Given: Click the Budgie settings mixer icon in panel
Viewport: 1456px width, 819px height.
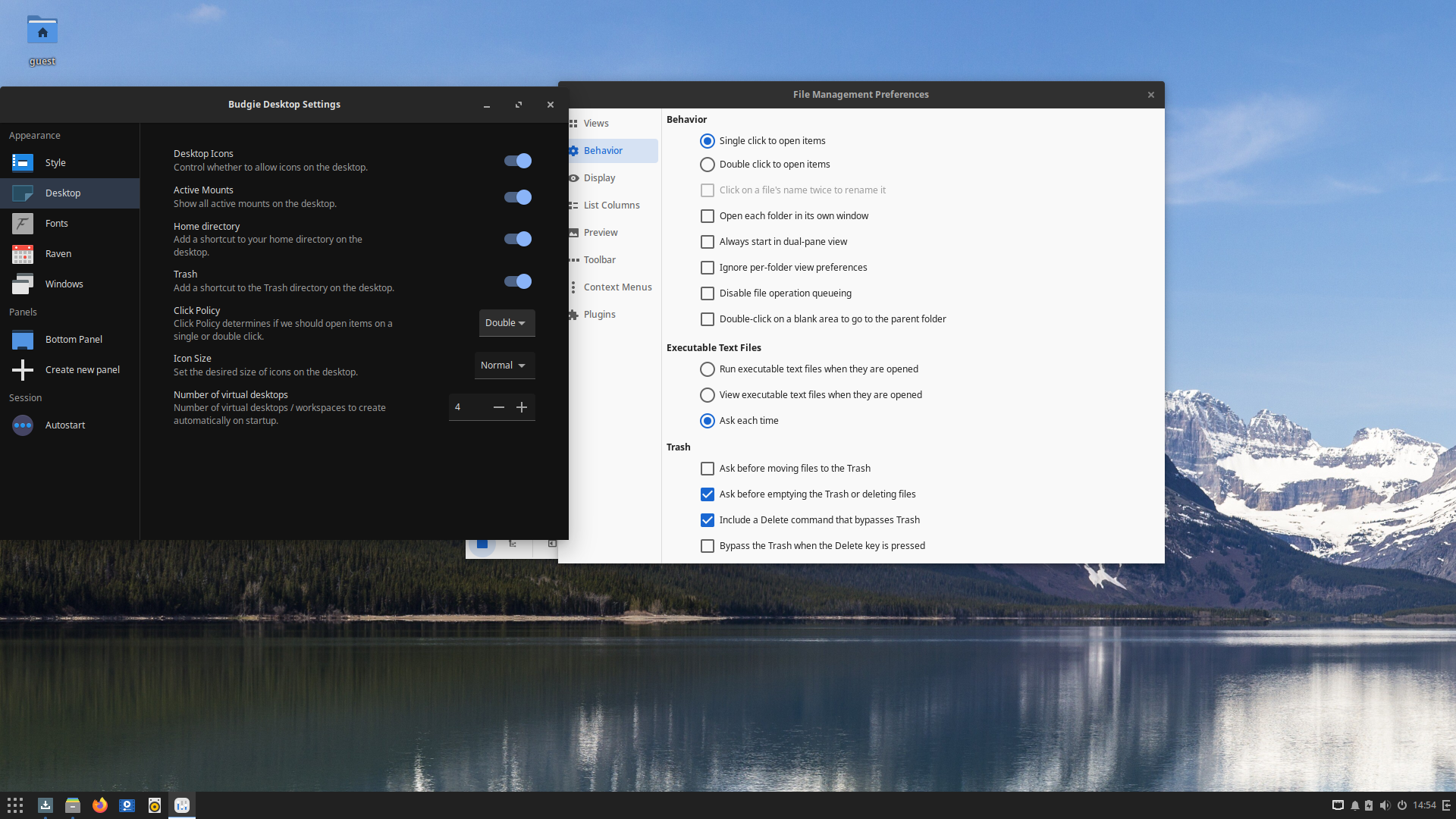Looking at the screenshot, I should [182, 805].
